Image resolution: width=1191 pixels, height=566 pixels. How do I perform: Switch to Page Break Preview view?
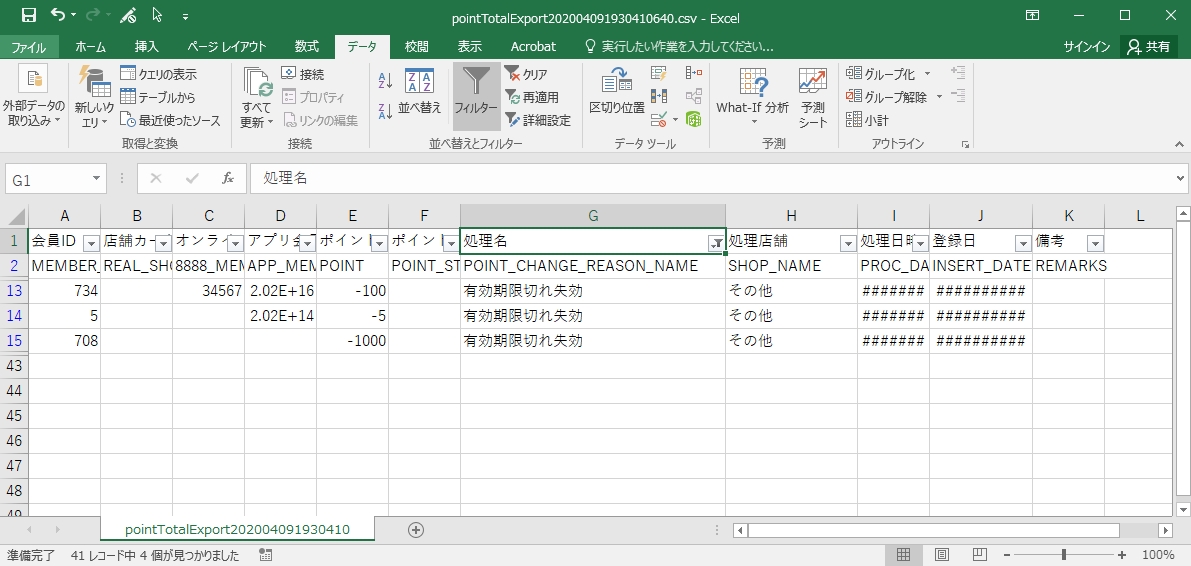979,555
